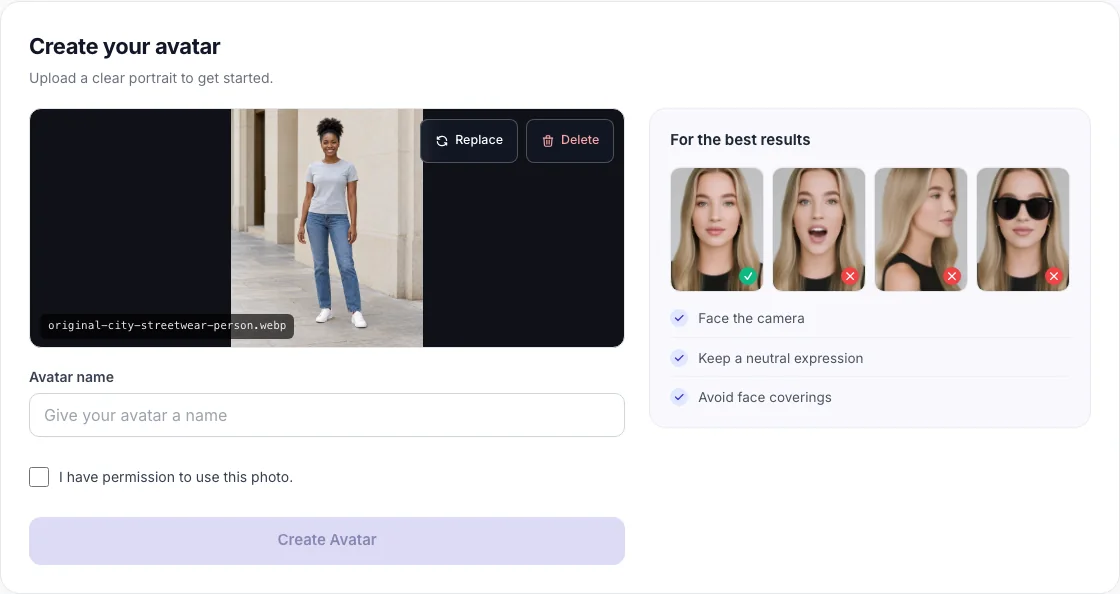Click the green checkmark badge icon
Screen dimensions: 1120x594
[748, 276]
